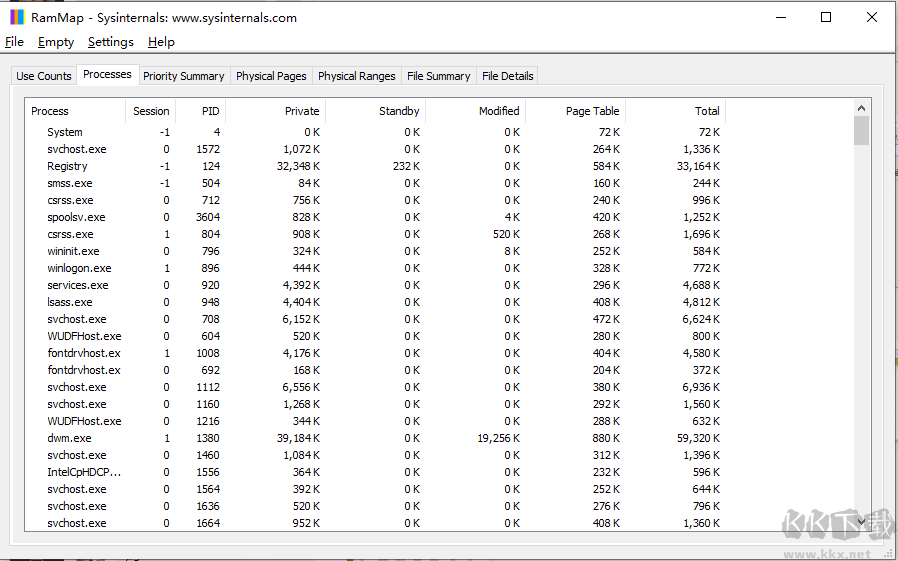
Task: Sort by the Page Table column header
Action: click(x=592, y=111)
